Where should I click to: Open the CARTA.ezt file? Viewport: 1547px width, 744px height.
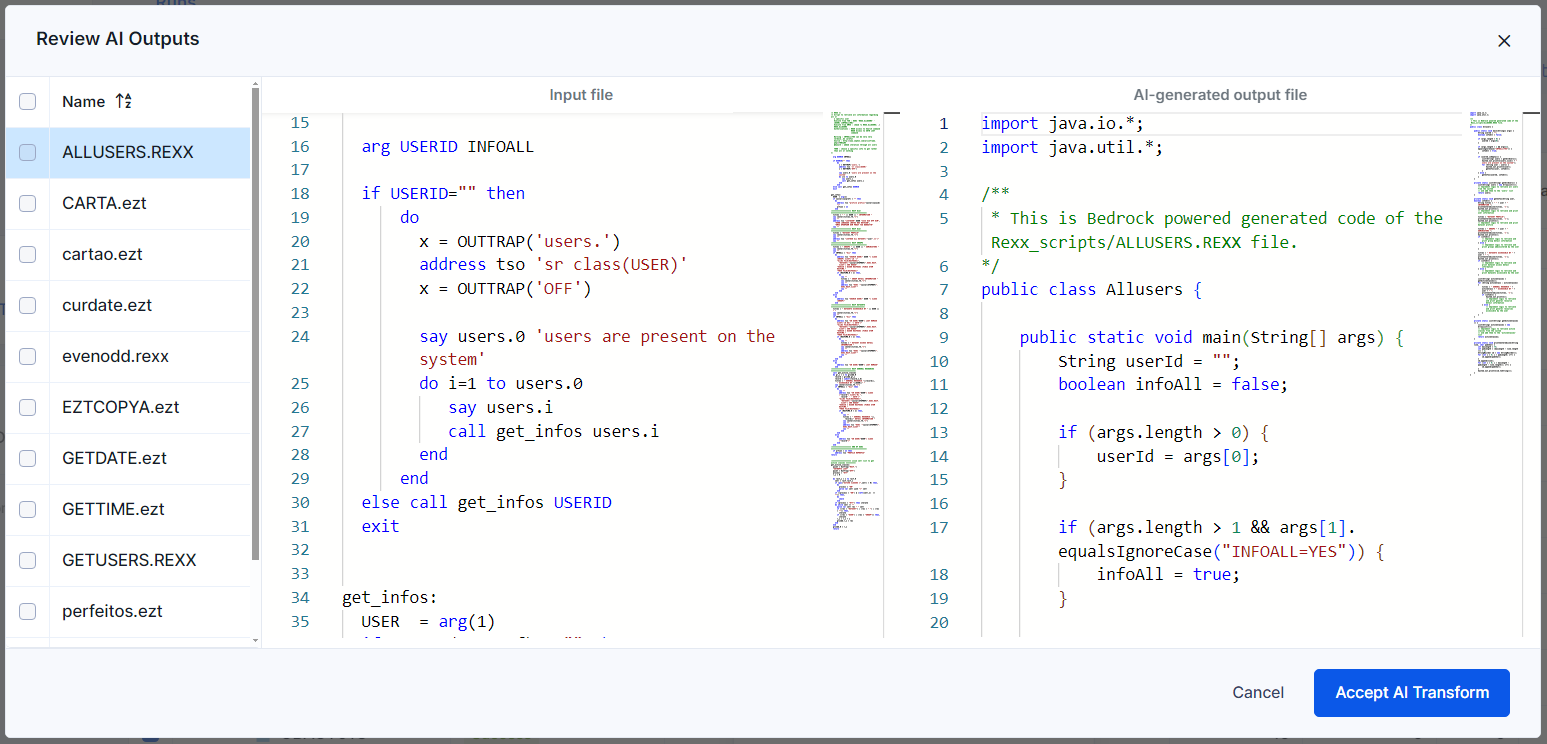tap(104, 203)
